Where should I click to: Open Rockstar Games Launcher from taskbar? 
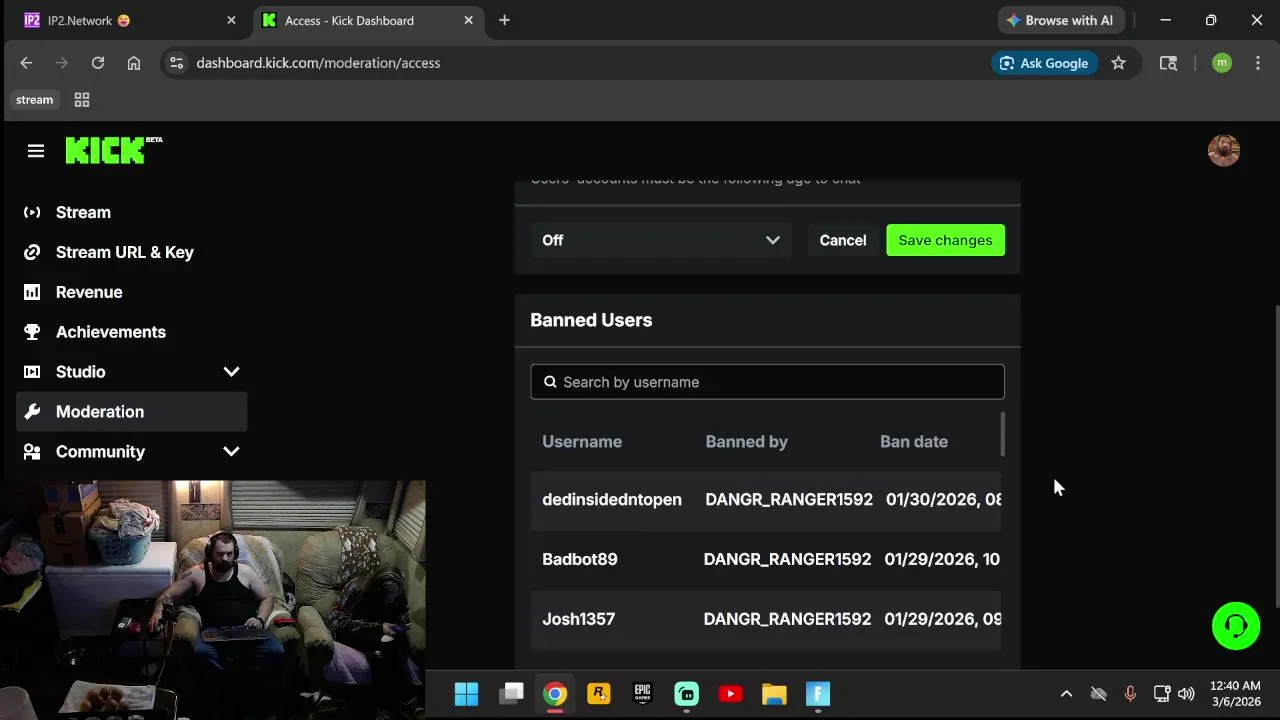(599, 694)
